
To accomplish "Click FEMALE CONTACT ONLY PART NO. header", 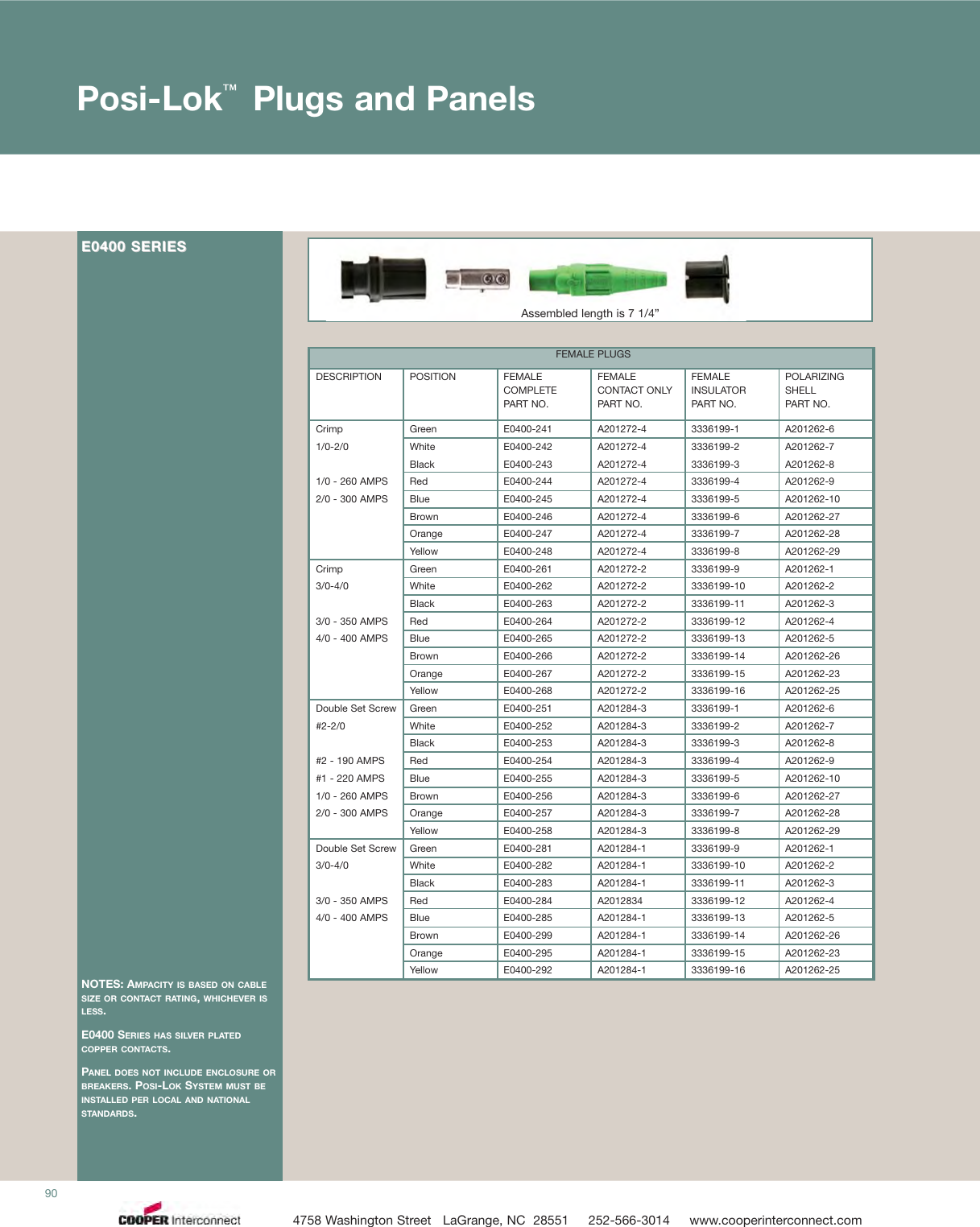I will [635, 390].
